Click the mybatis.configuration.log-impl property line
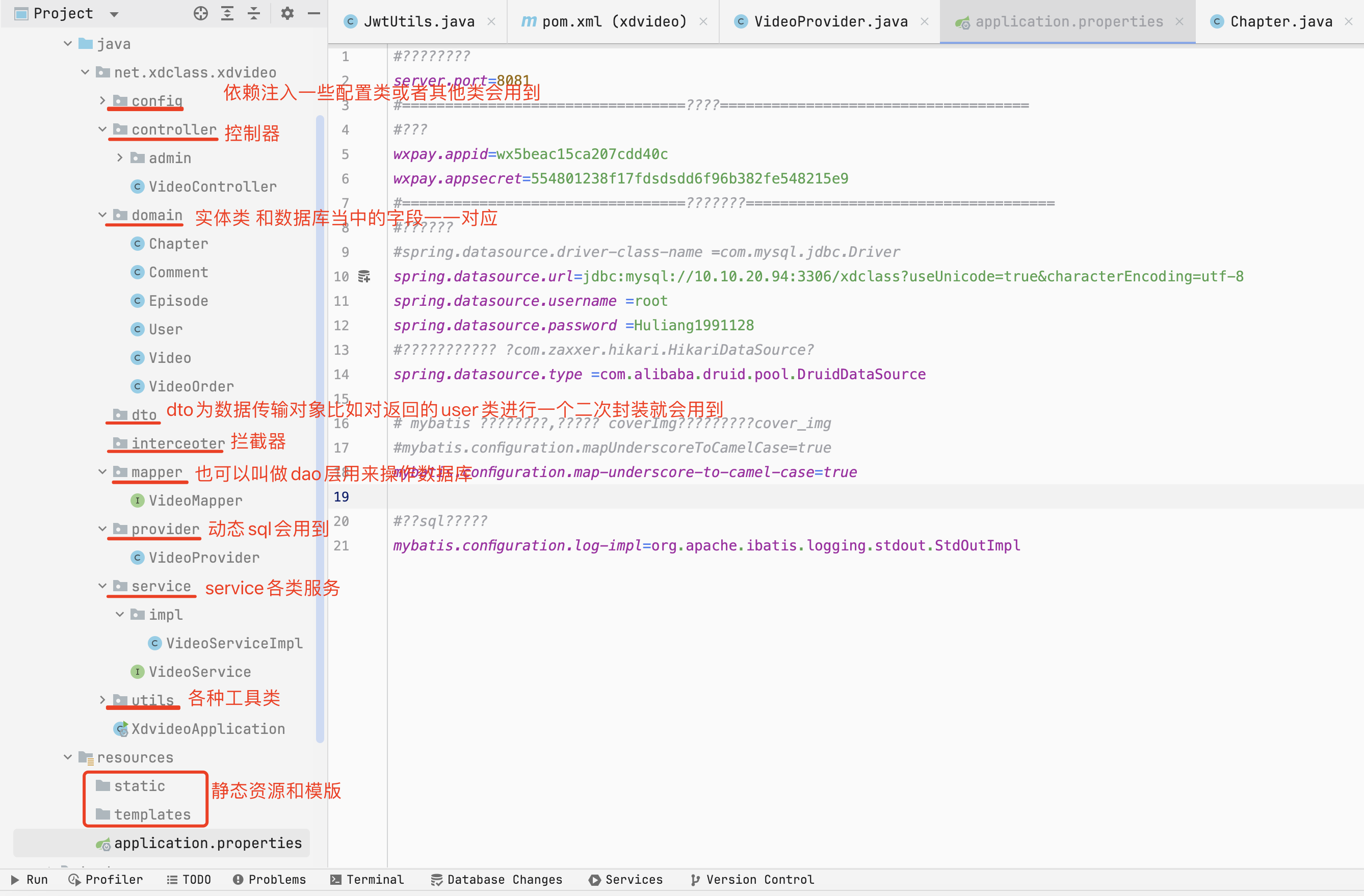The height and width of the screenshot is (896, 1364). coord(706,545)
